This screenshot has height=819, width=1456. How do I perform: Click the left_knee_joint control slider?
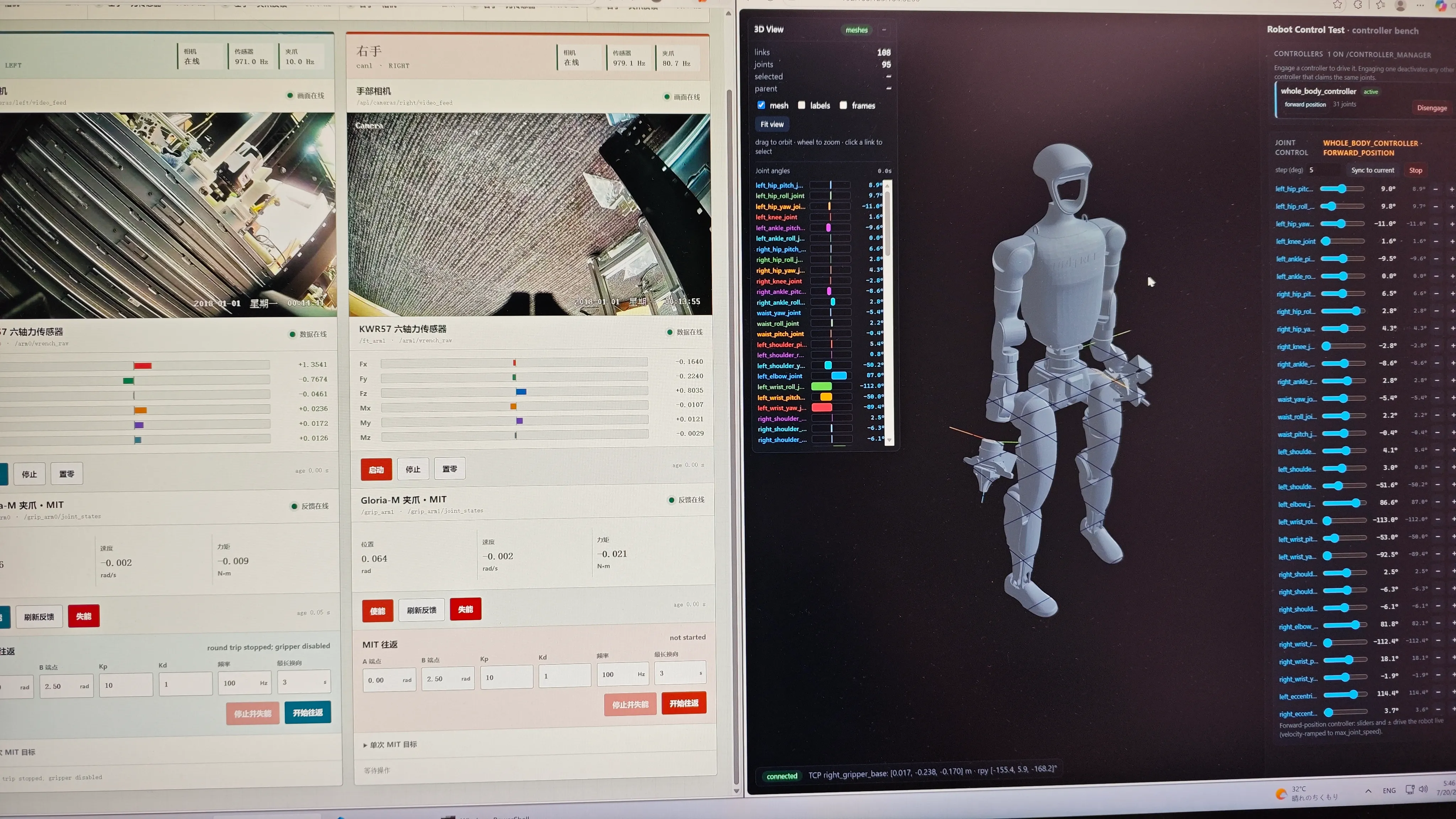tap(1342, 241)
